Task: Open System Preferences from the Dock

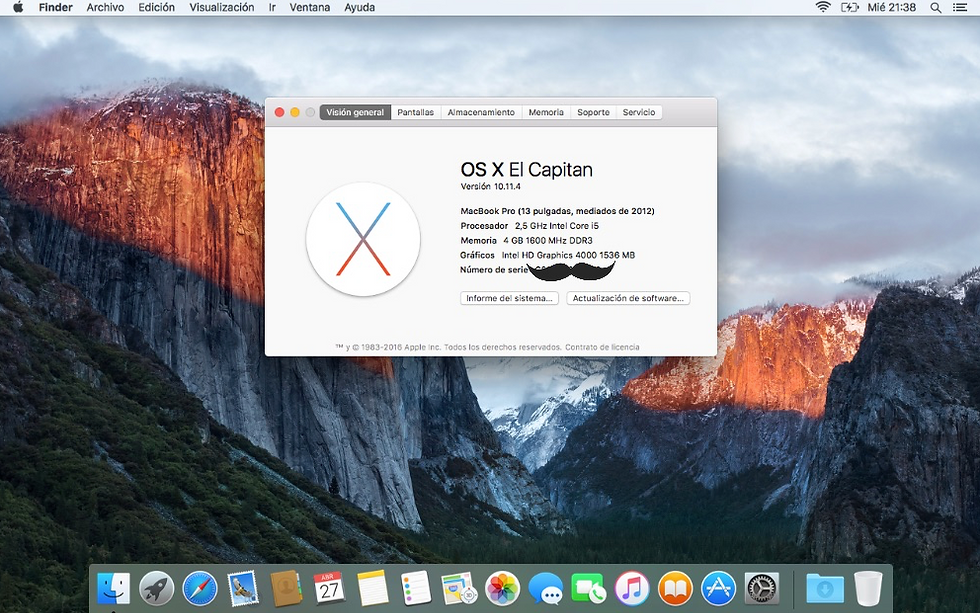Action: pyautogui.click(x=760, y=588)
